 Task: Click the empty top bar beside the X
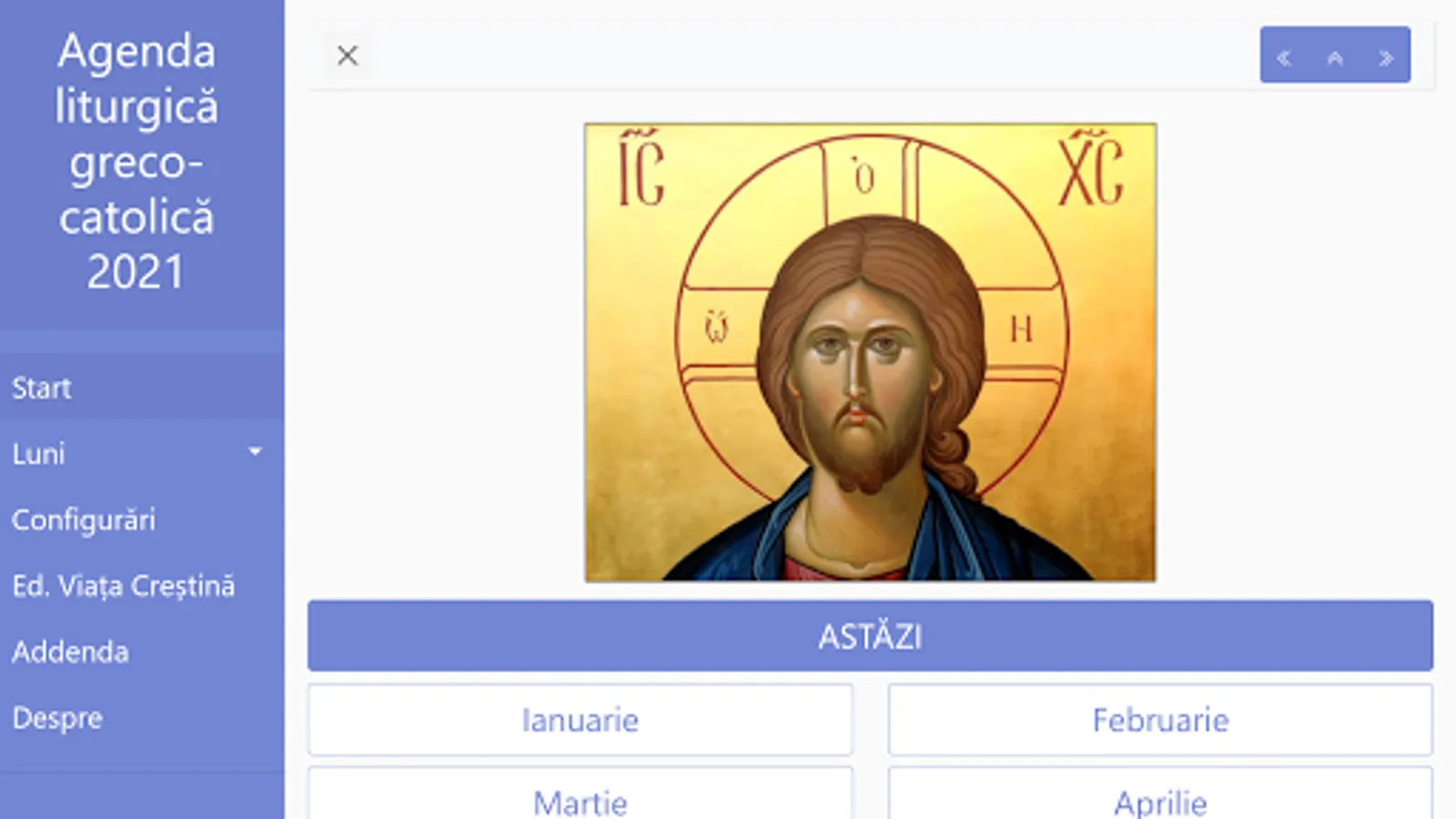point(801,56)
